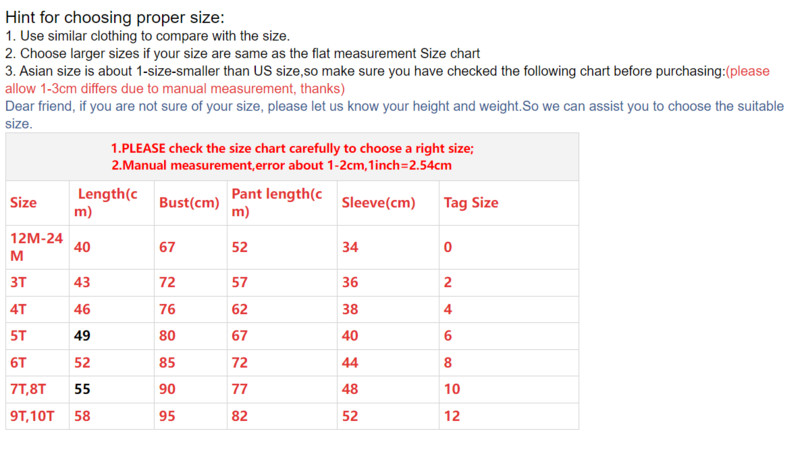Image resolution: width=800 pixels, height=450 pixels.
Task: Click the Pant length column header
Action: click(277, 203)
